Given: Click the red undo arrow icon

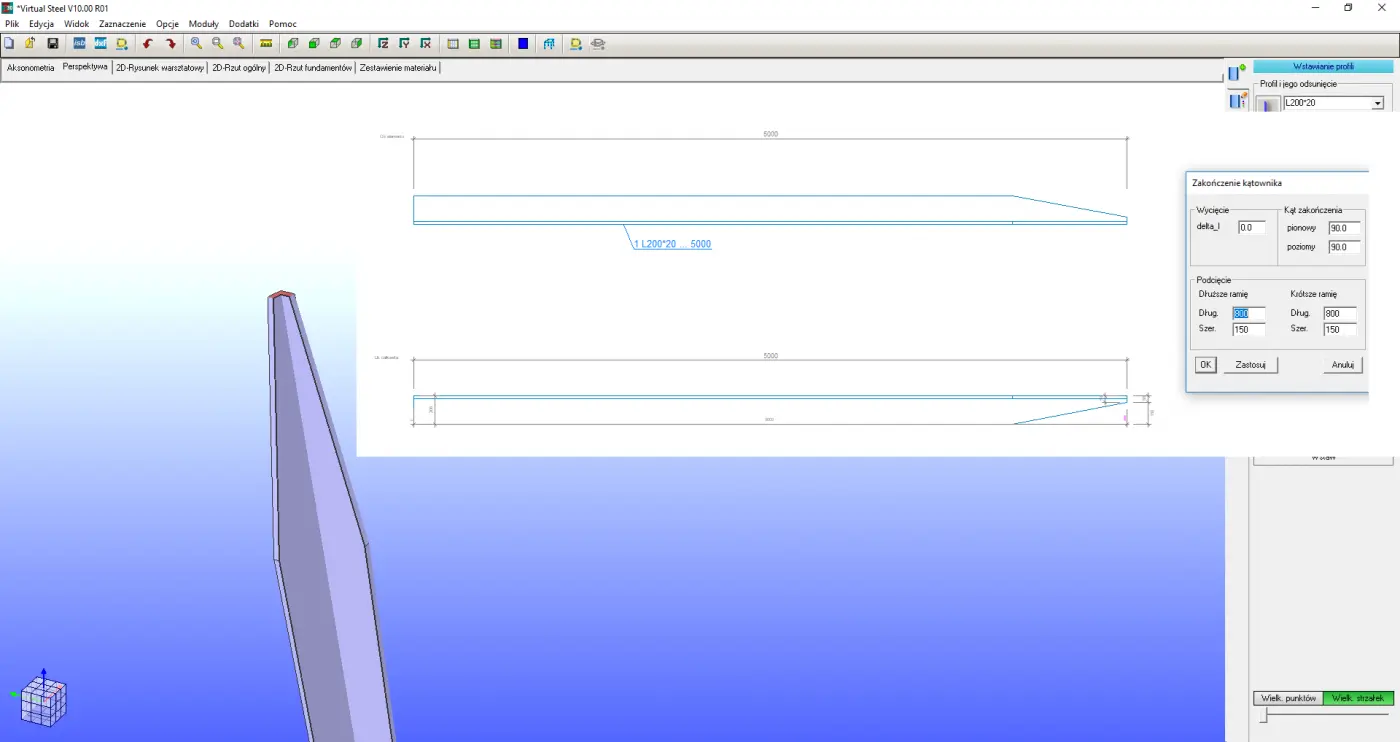Looking at the screenshot, I should point(148,44).
